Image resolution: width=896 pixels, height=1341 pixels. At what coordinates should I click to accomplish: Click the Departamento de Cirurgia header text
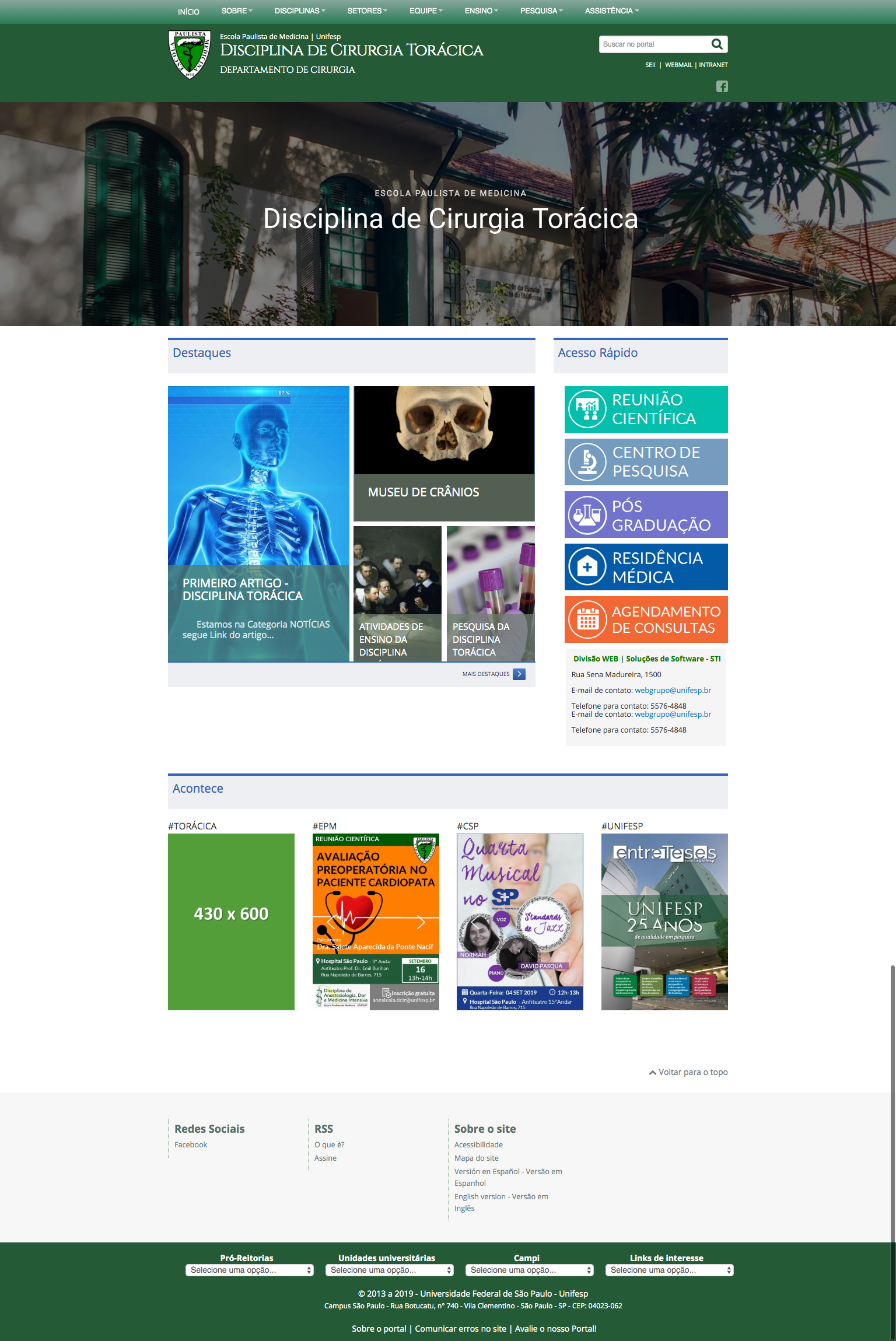(288, 69)
